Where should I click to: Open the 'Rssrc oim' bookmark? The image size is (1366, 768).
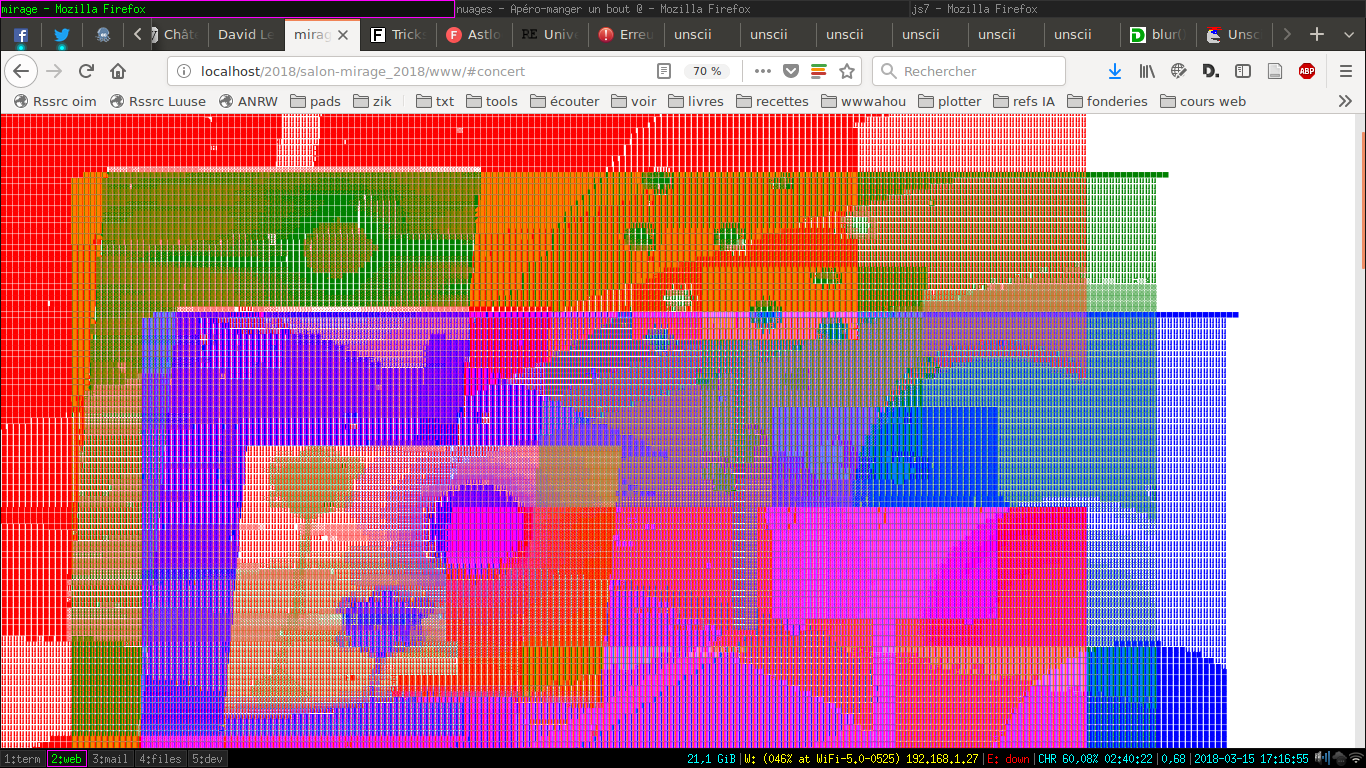tap(55, 101)
